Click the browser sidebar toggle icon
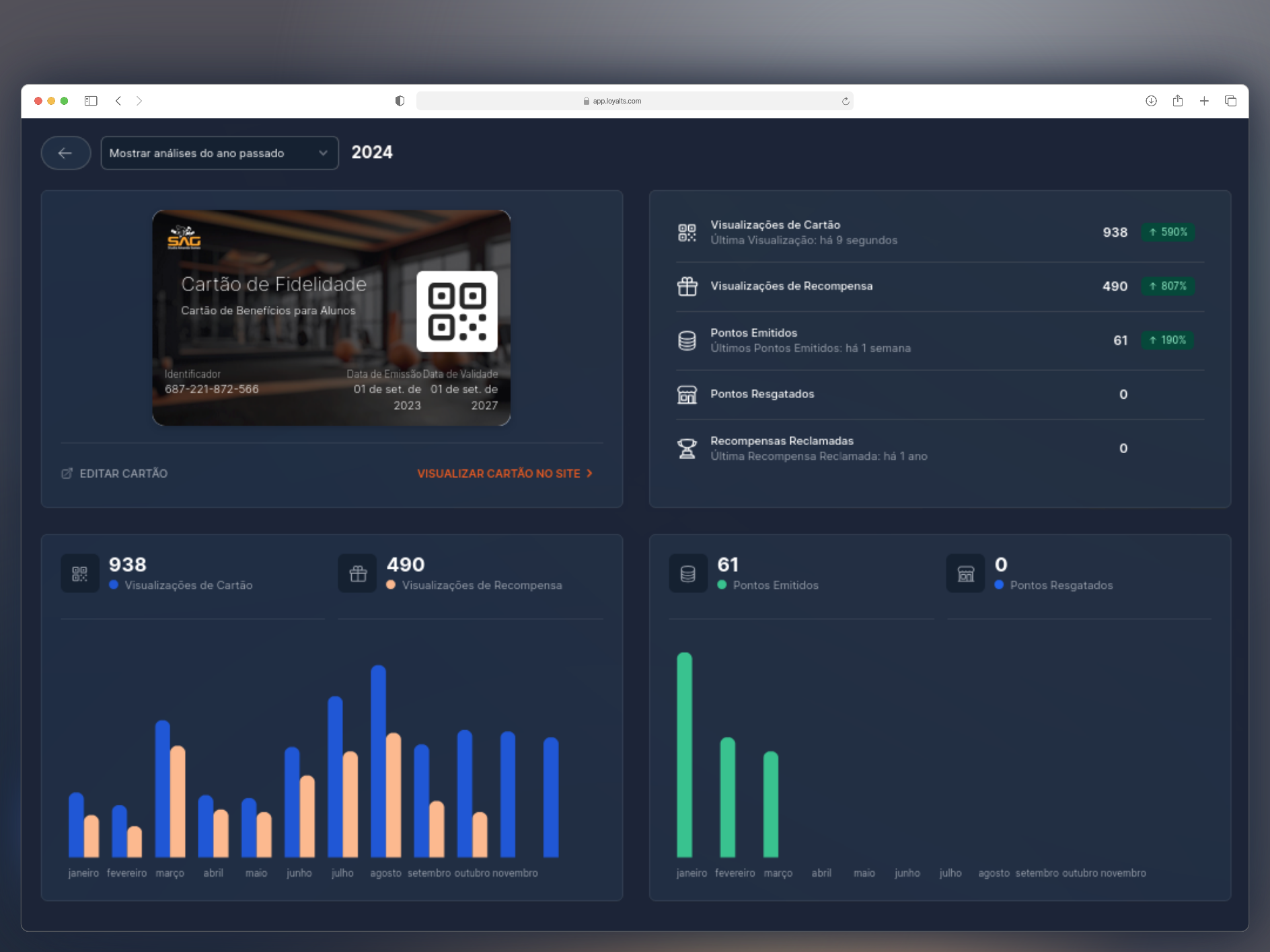Viewport: 1270px width, 952px height. click(x=91, y=101)
